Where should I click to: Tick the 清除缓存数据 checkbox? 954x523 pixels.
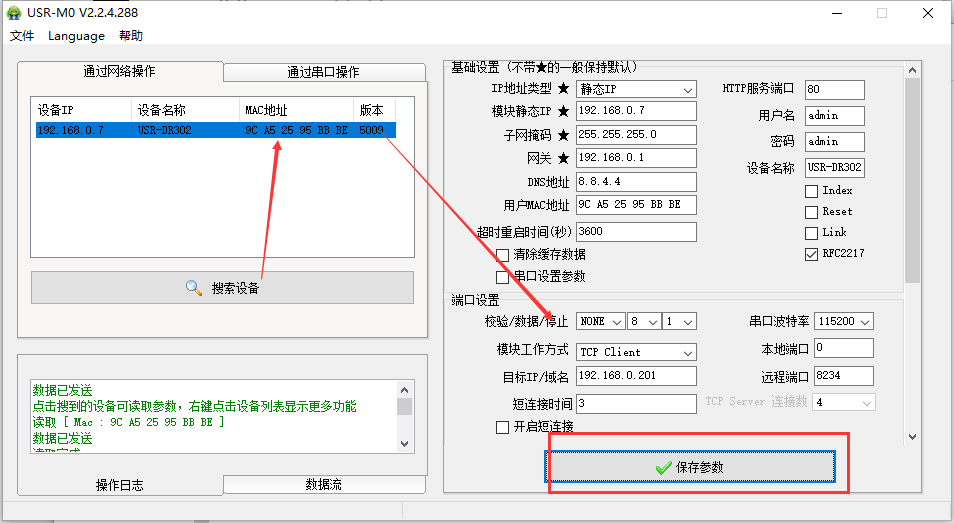503,255
